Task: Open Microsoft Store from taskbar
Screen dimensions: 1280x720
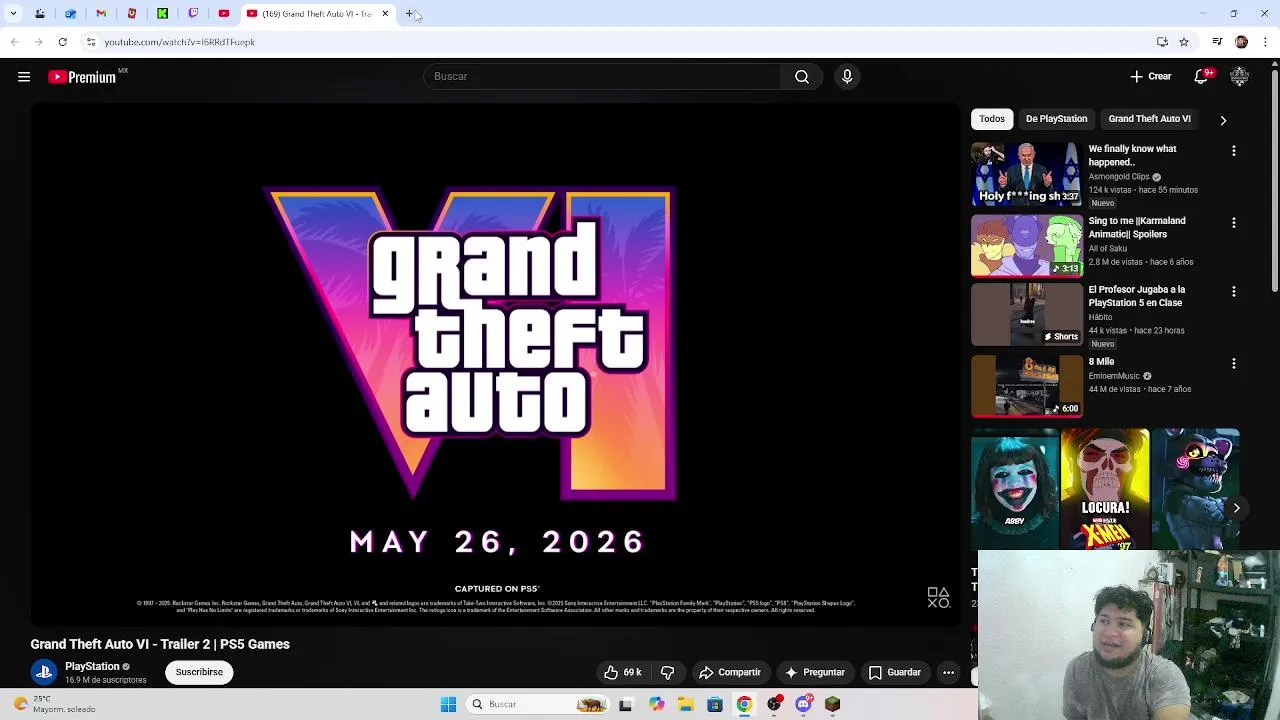Action: (714, 704)
